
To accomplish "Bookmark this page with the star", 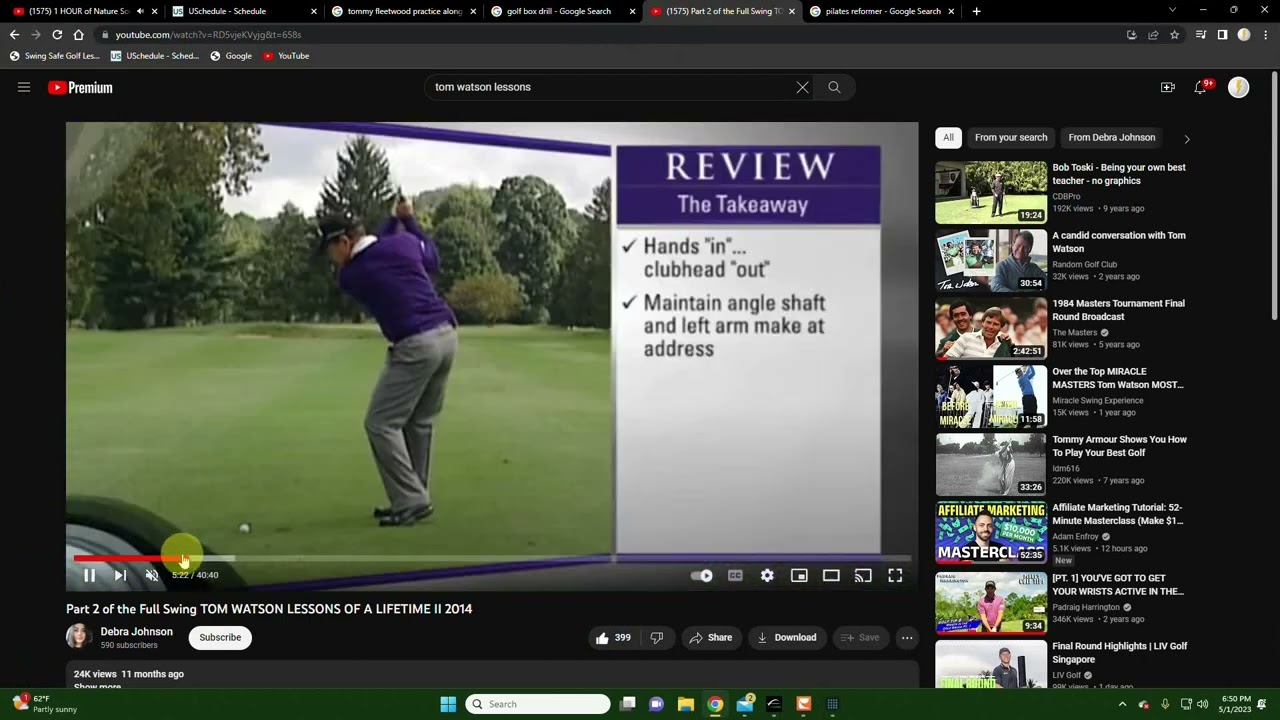I will [1175, 34].
